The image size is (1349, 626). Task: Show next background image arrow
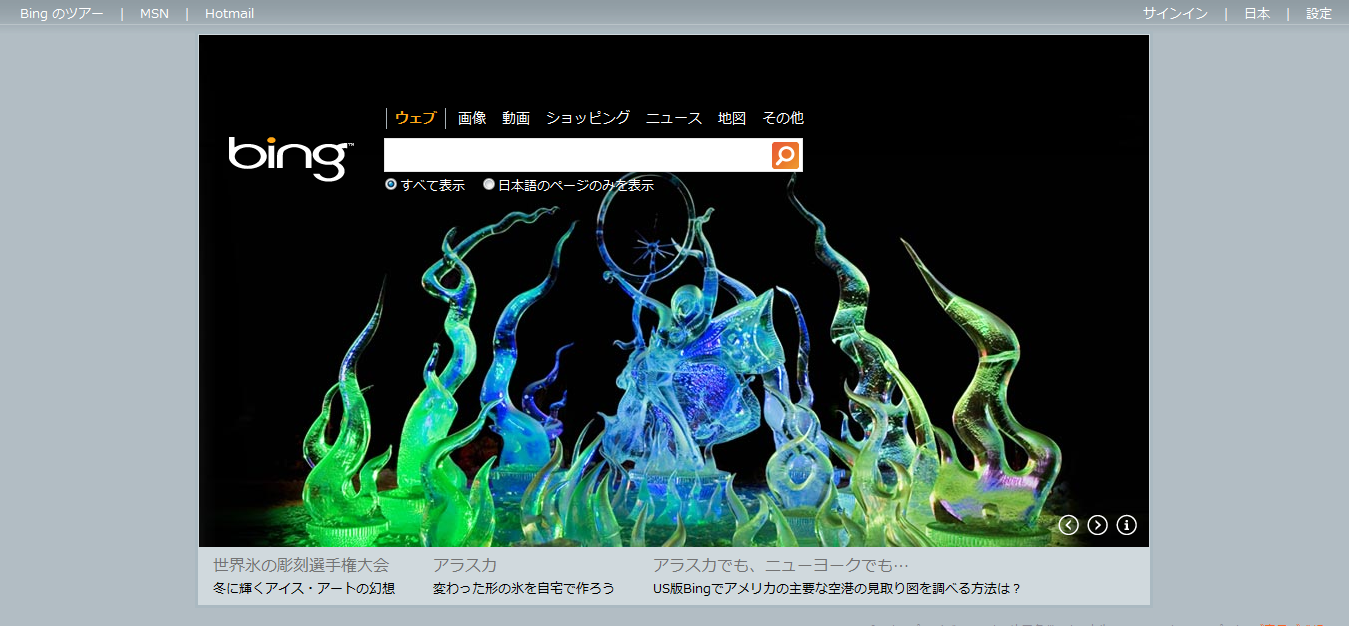(x=1097, y=525)
